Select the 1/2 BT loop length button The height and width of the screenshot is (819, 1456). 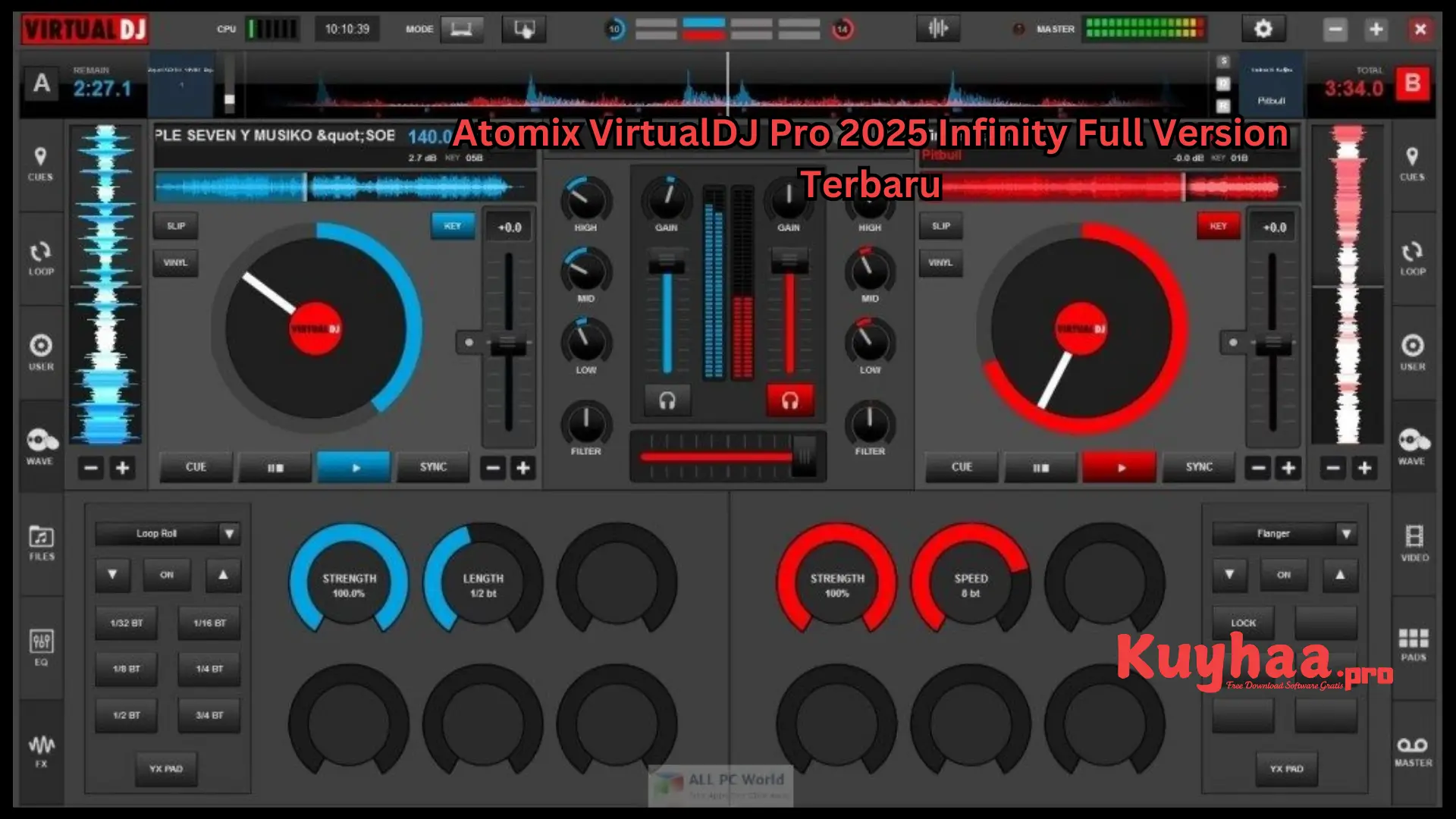(126, 714)
